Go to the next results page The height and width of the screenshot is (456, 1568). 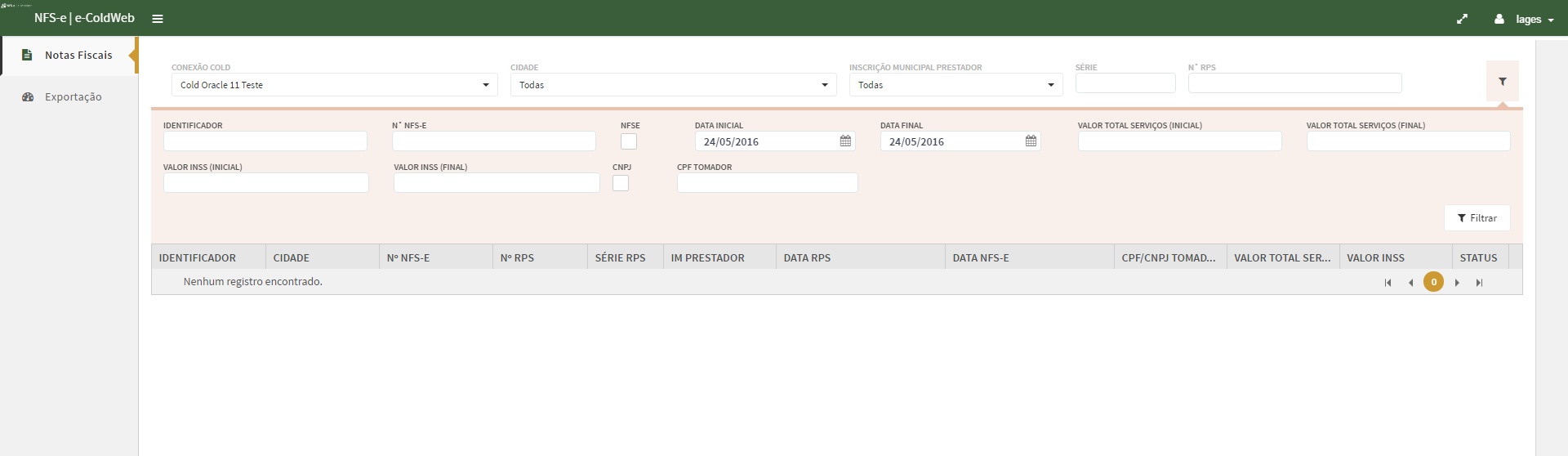click(1457, 283)
